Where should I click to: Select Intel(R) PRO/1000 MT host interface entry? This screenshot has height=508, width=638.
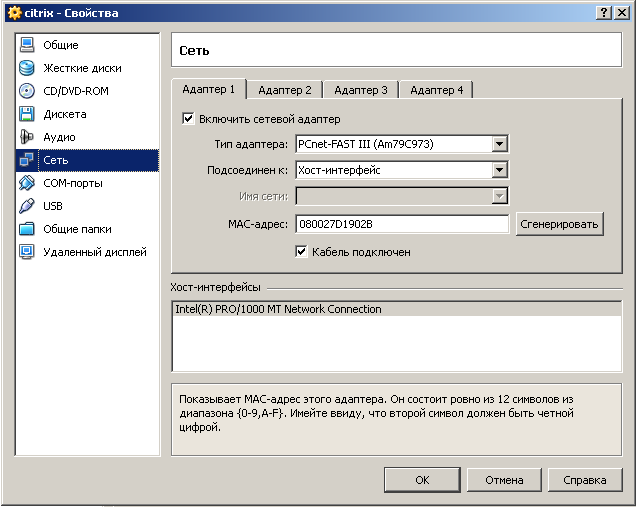pos(279,310)
